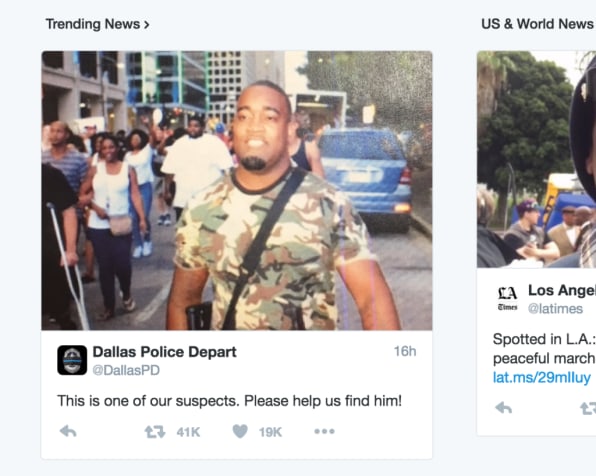View the suspect photo in Dallas tweet

click(x=237, y=190)
